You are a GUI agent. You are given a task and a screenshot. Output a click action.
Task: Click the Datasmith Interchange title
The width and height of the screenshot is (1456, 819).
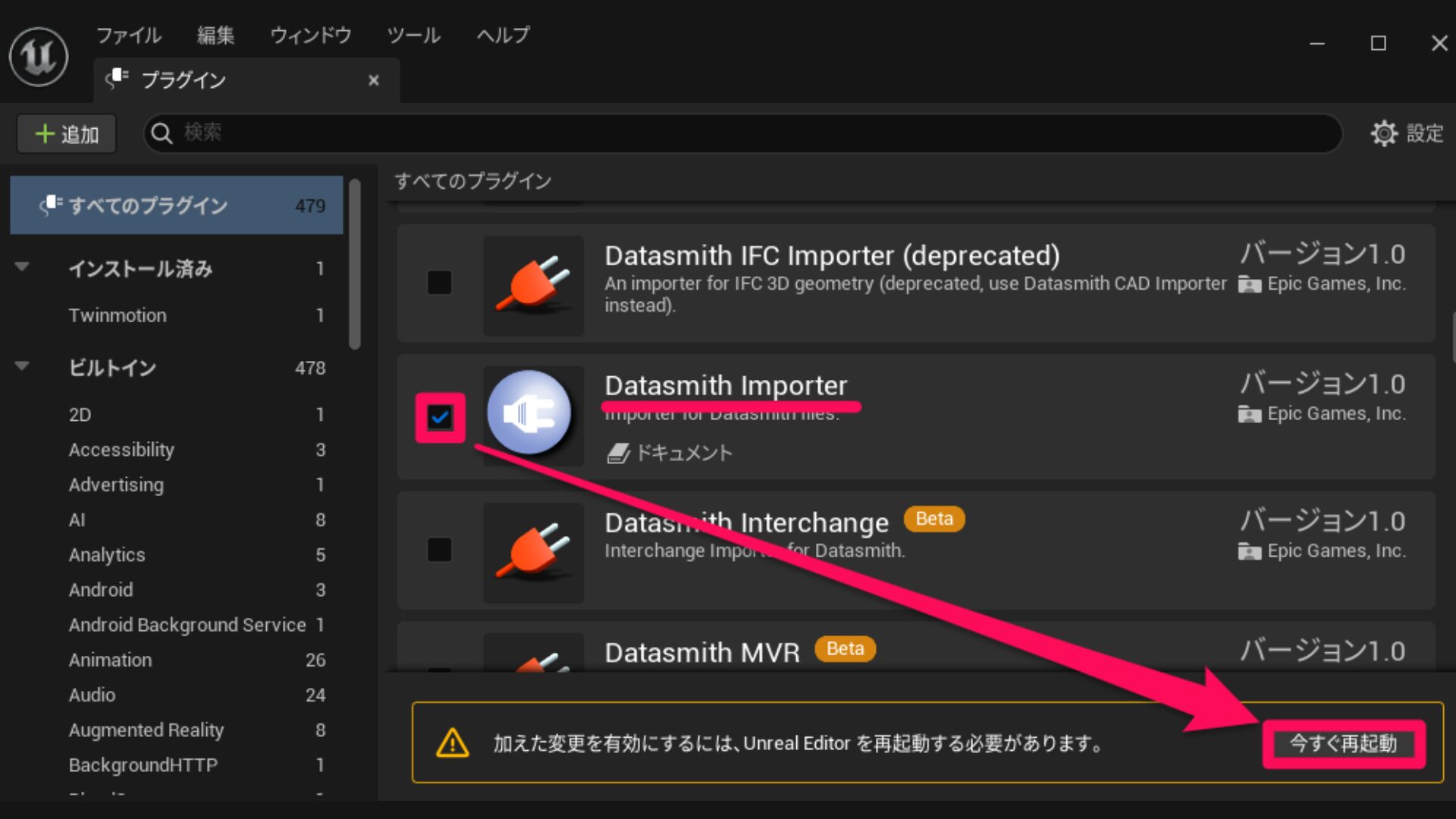point(746,522)
